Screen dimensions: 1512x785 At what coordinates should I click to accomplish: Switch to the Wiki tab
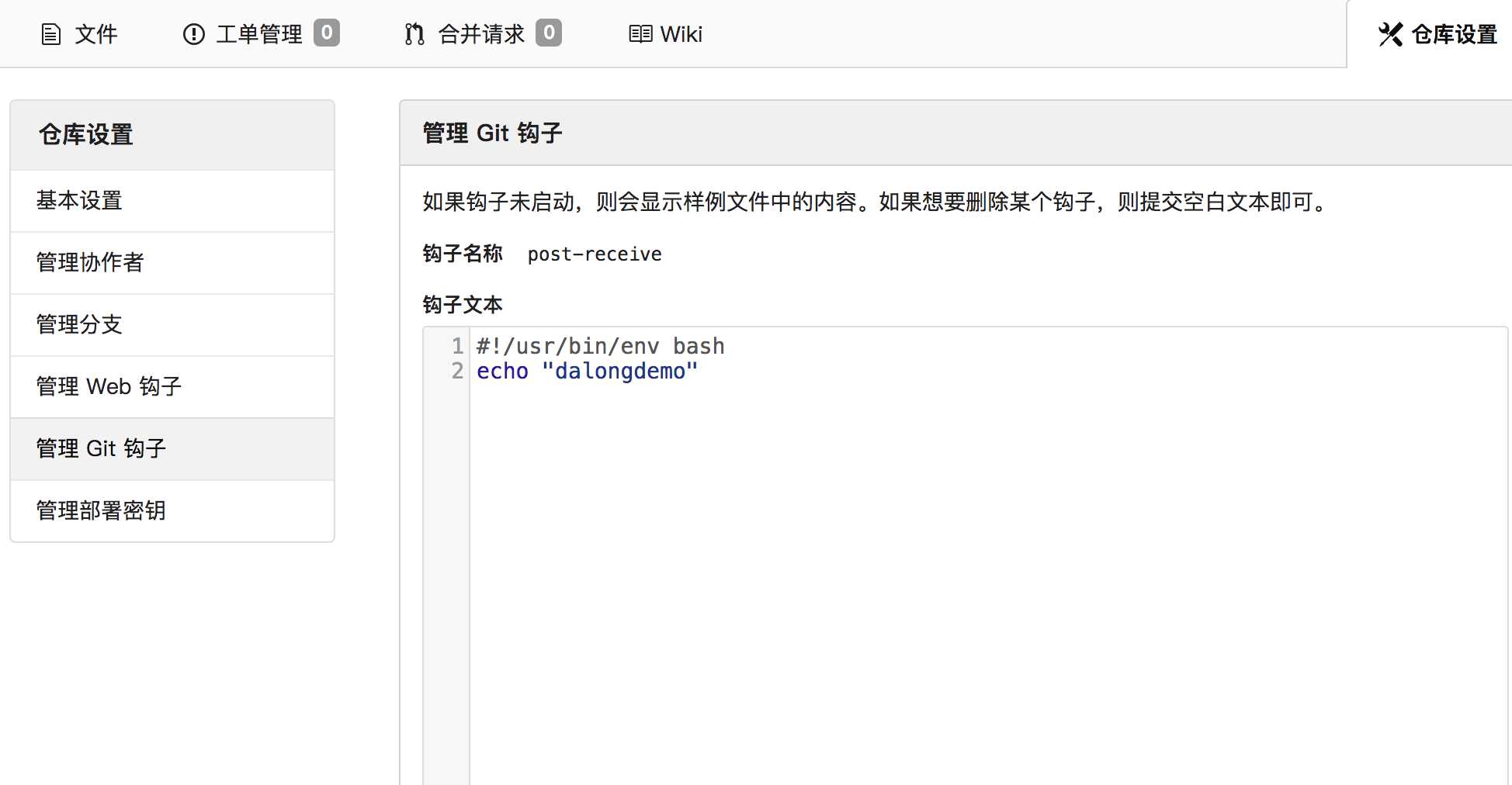665,34
